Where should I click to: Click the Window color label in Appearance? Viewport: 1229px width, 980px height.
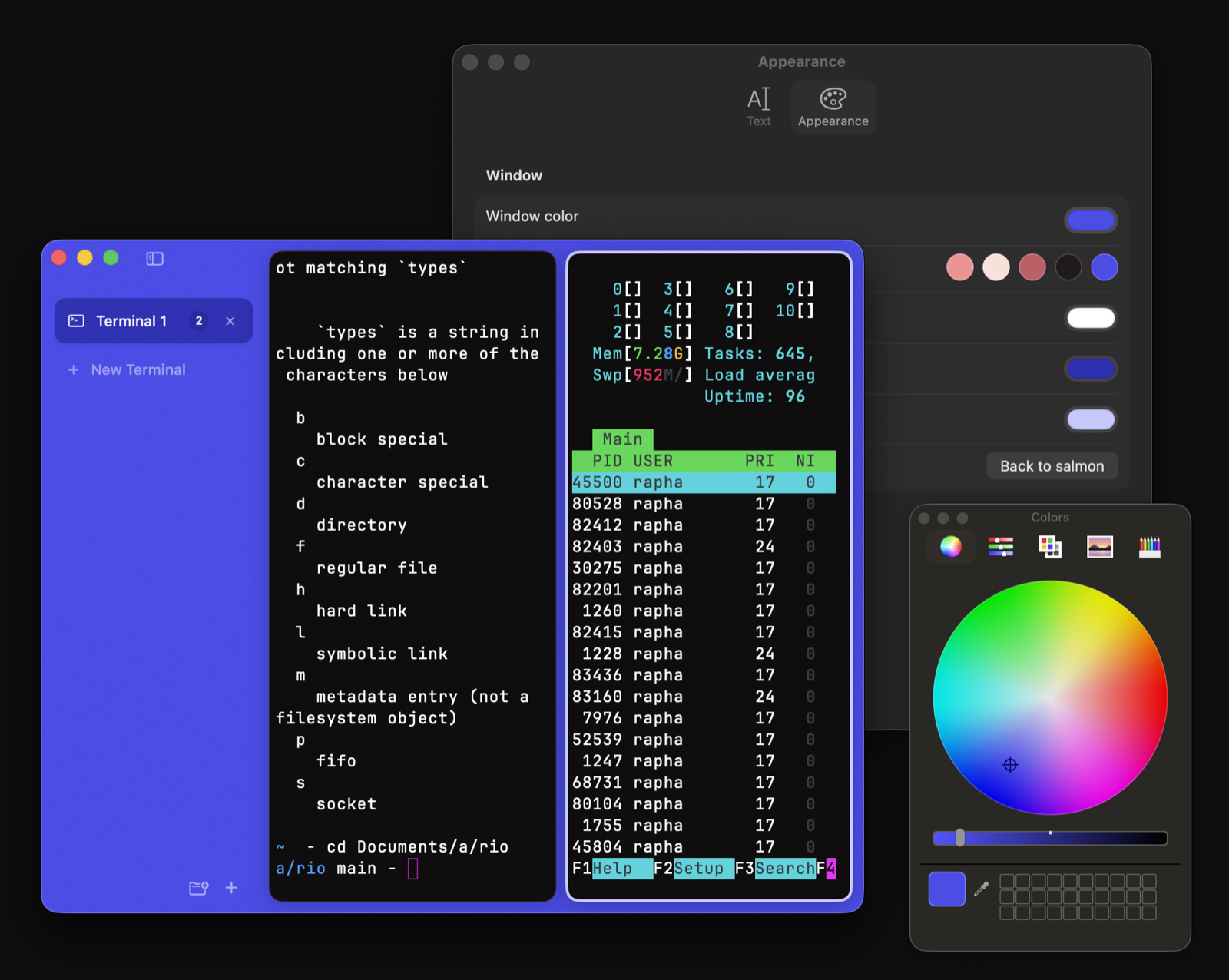pyautogui.click(x=532, y=217)
